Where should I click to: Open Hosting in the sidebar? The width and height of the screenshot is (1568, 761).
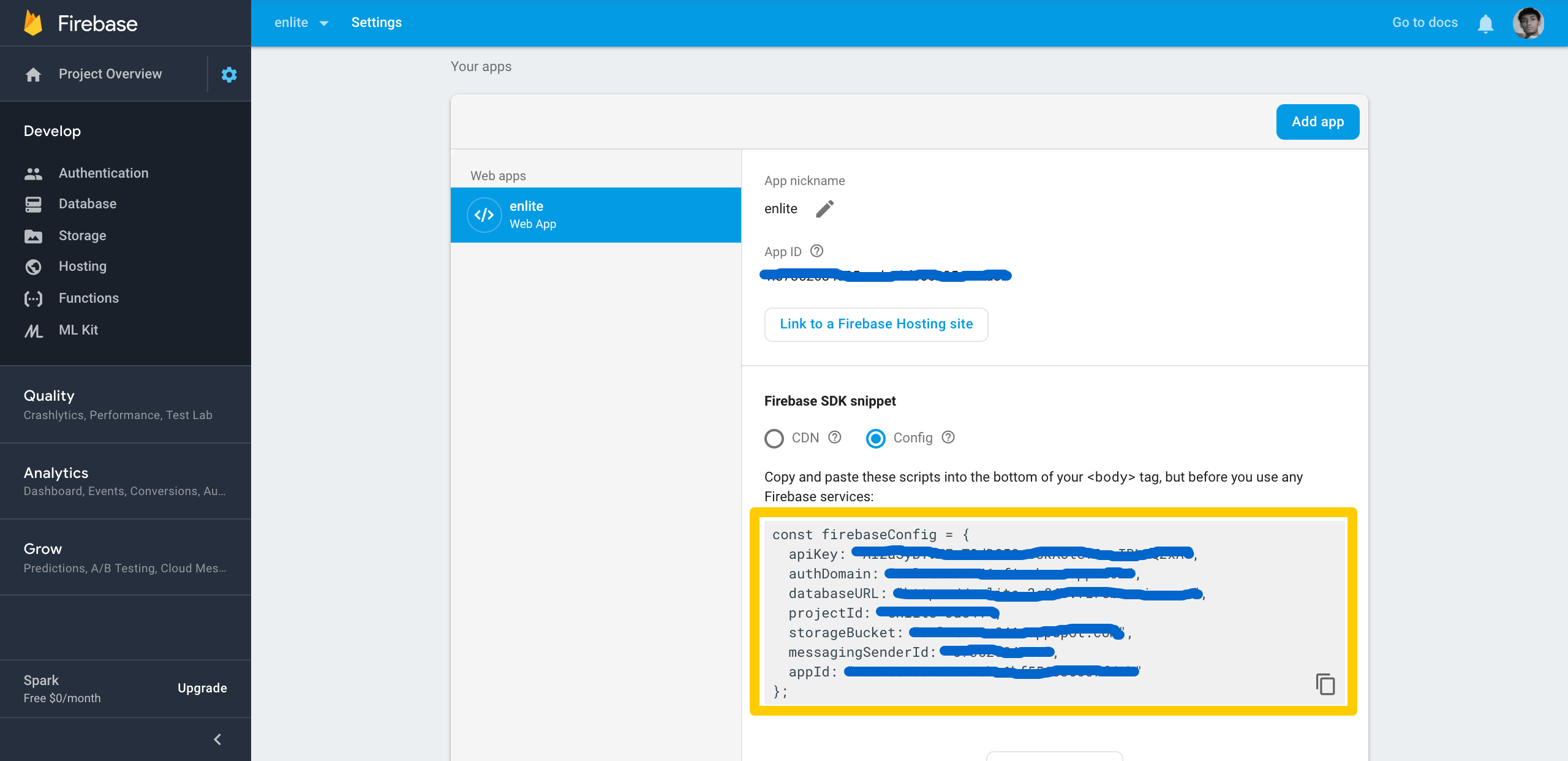[x=82, y=267]
